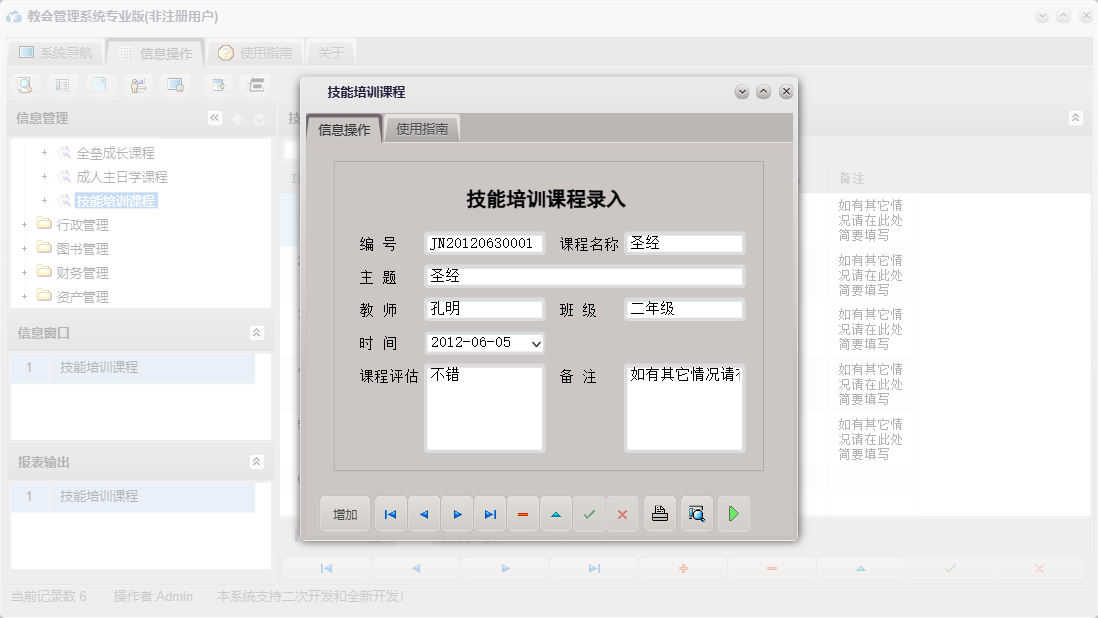Expand the 财务管理 folder in the tree
1098x618 pixels.
pos(24,272)
